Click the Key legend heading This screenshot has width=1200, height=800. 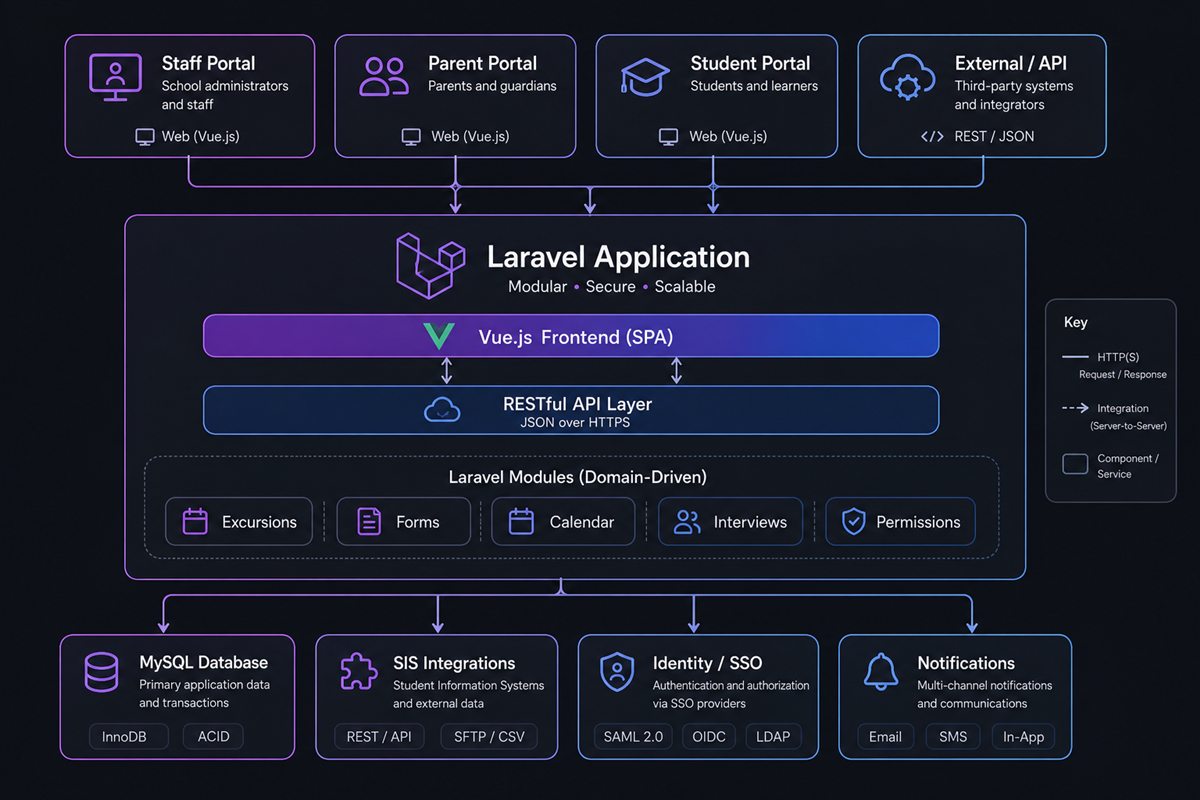click(x=1075, y=322)
